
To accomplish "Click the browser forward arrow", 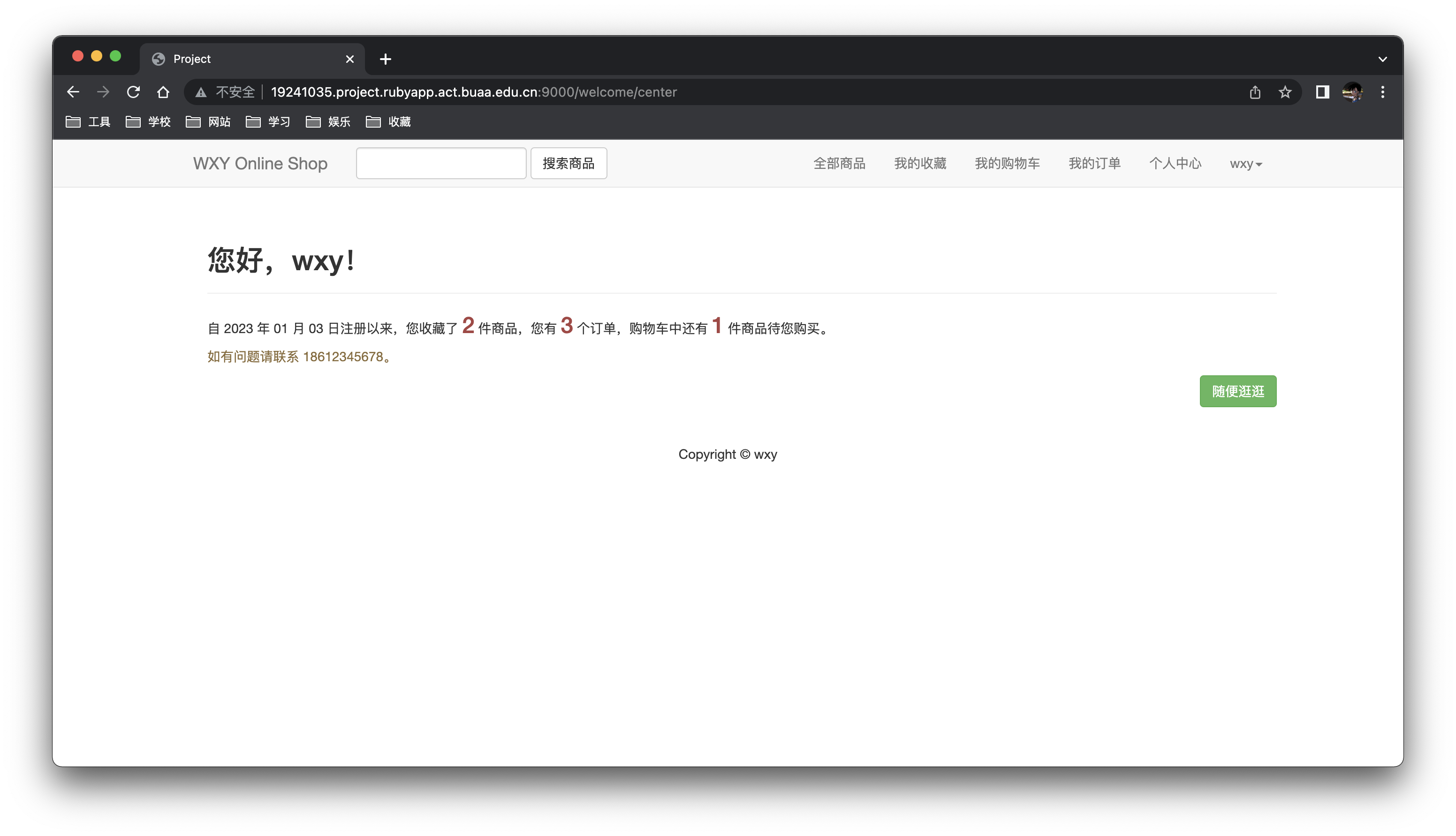I will [x=103, y=92].
